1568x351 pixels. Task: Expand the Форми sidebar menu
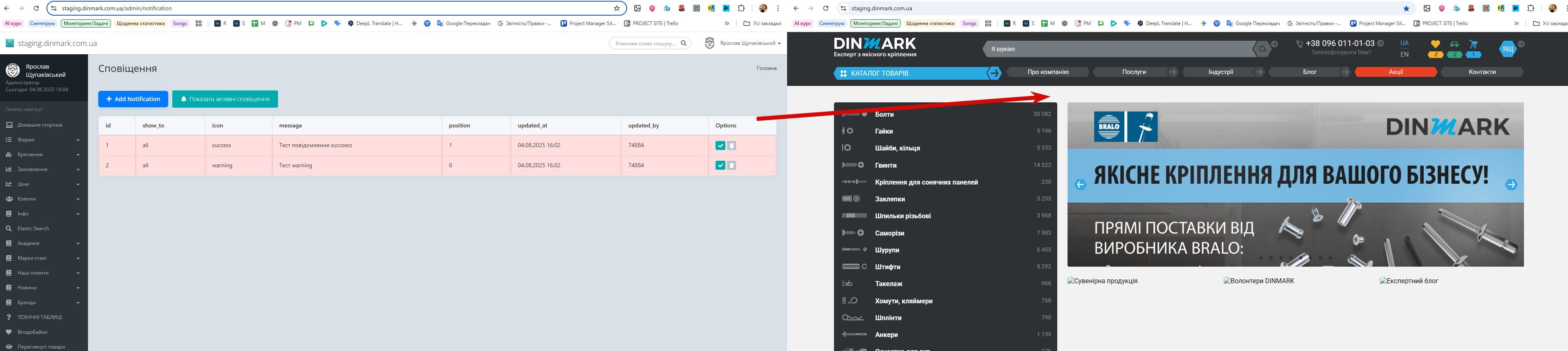[44, 140]
